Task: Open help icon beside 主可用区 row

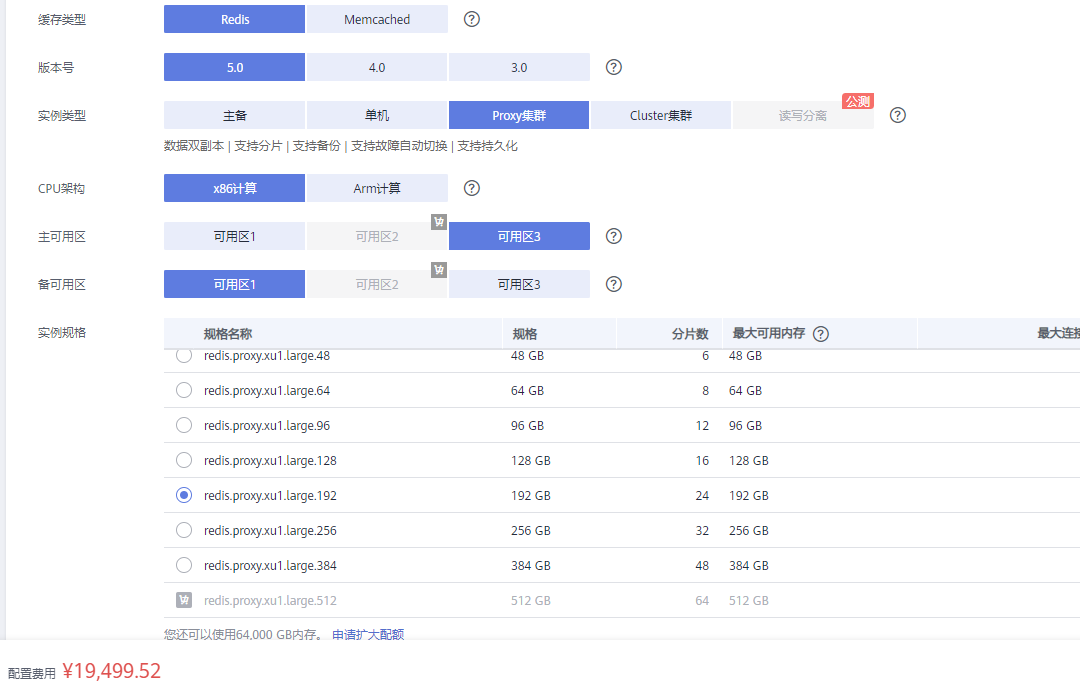Action: [x=614, y=236]
